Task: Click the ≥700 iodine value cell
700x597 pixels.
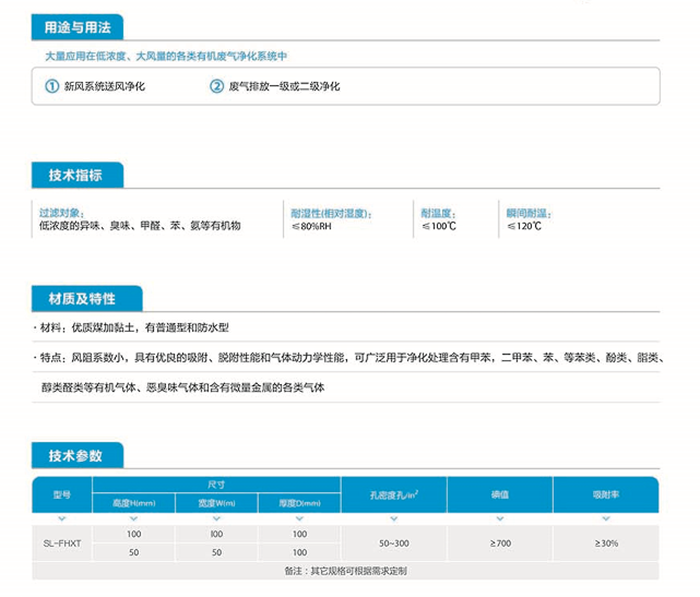Action: click(x=500, y=543)
